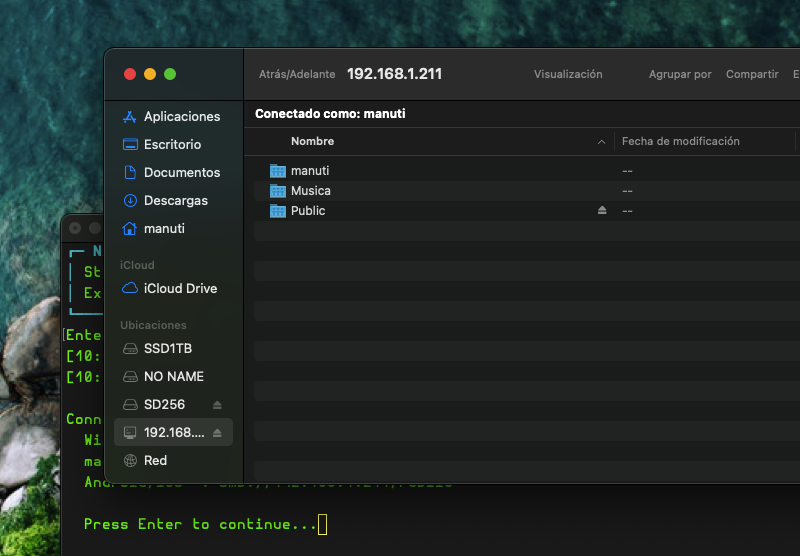Eject the SD256 volume
Viewport: 800px width, 556px height.
point(217,405)
